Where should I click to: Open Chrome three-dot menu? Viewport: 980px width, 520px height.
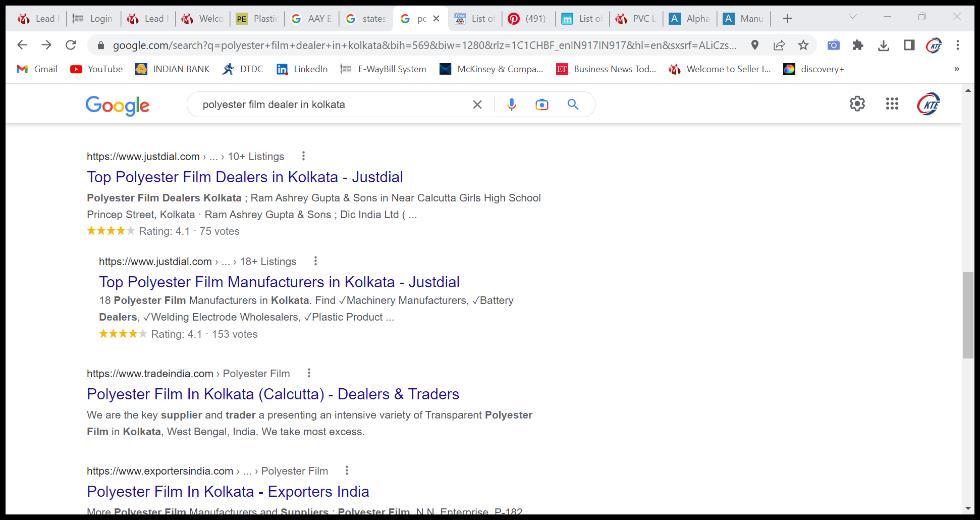tap(958, 45)
